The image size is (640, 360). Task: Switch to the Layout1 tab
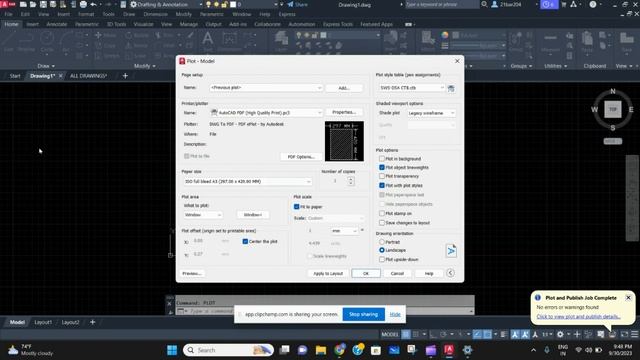pos(43,322)
